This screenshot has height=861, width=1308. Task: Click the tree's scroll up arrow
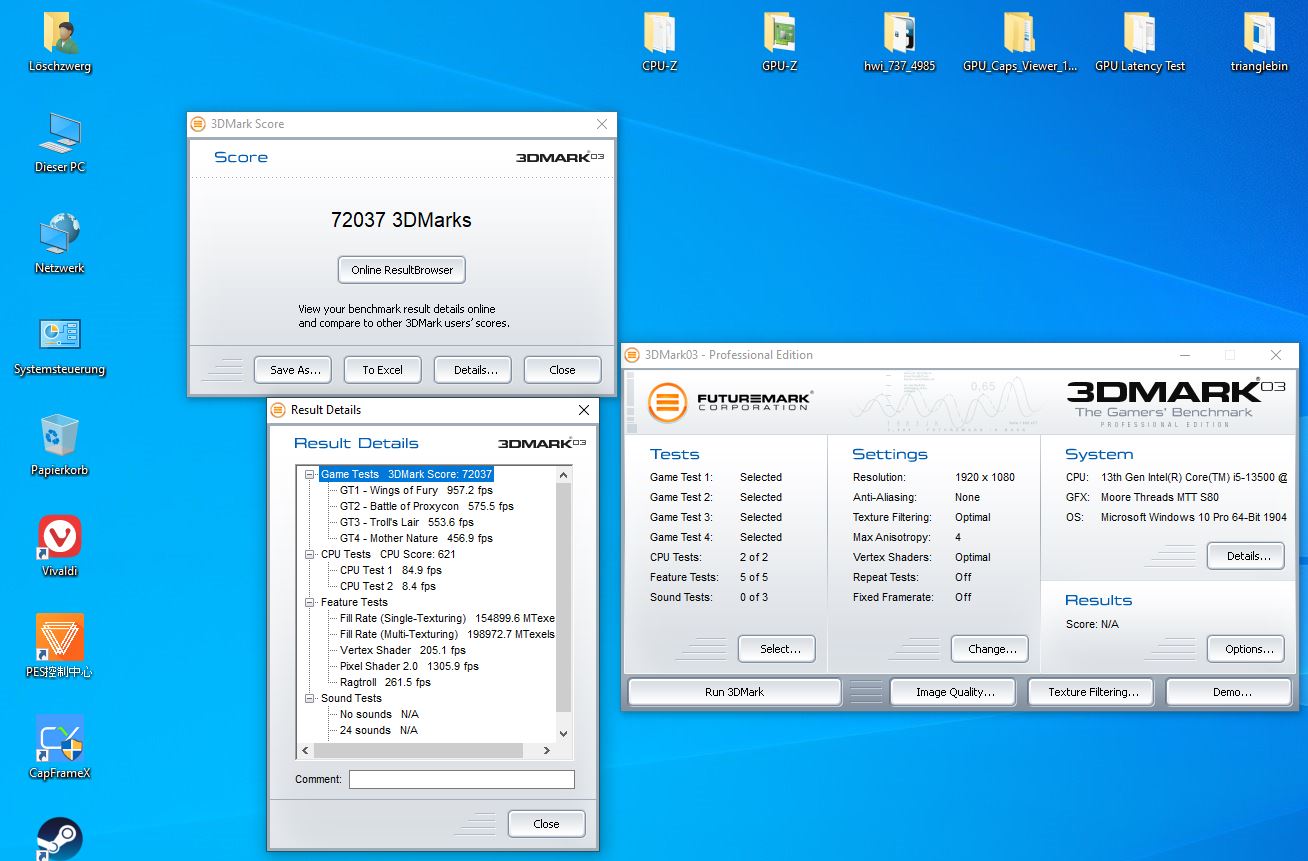tap(563, 475)
